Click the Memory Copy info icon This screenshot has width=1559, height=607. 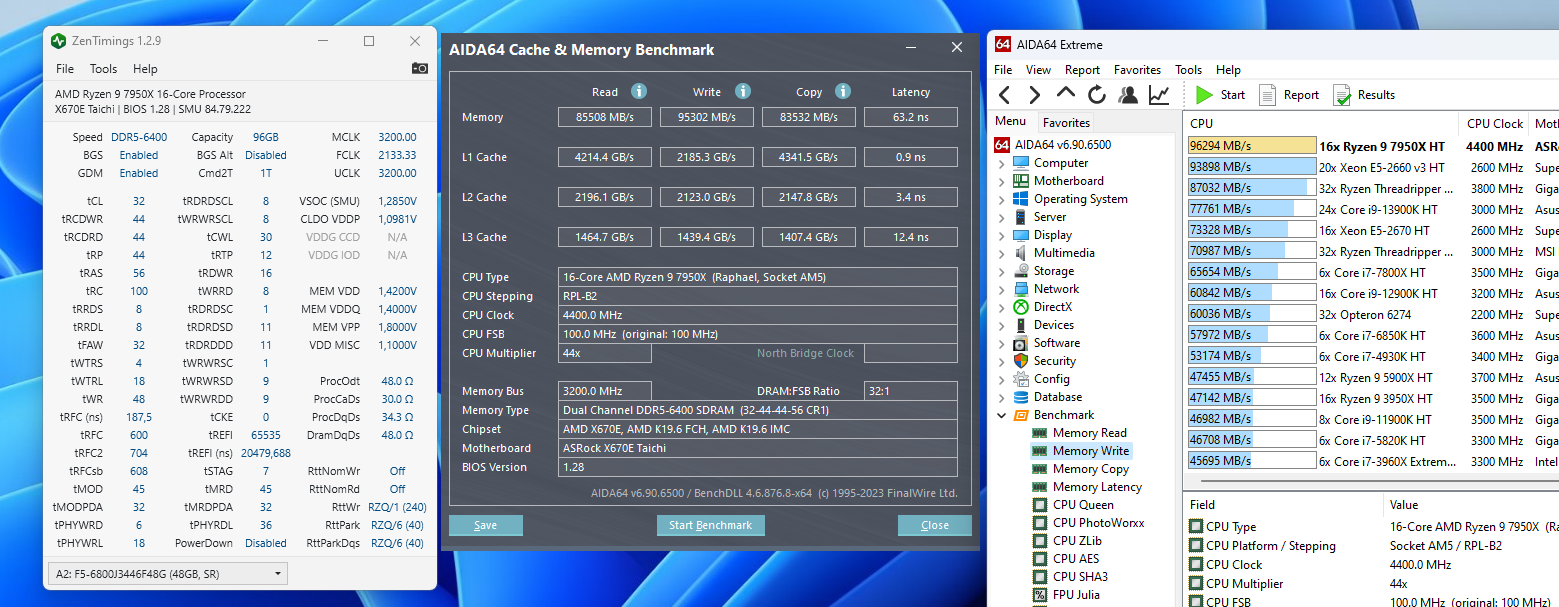[x=843, y=91]
